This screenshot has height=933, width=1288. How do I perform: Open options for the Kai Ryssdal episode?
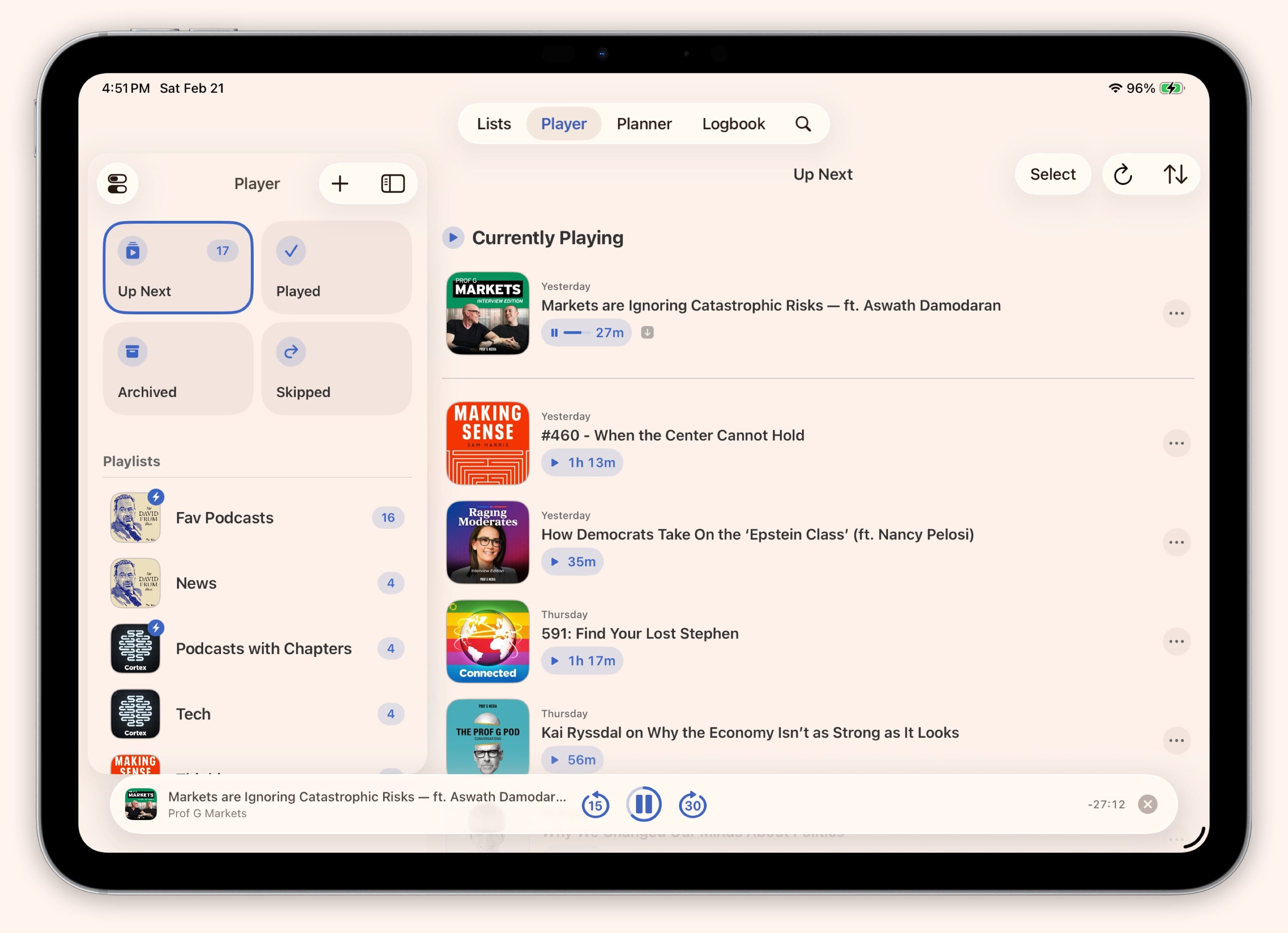(x=1177, y=740)
